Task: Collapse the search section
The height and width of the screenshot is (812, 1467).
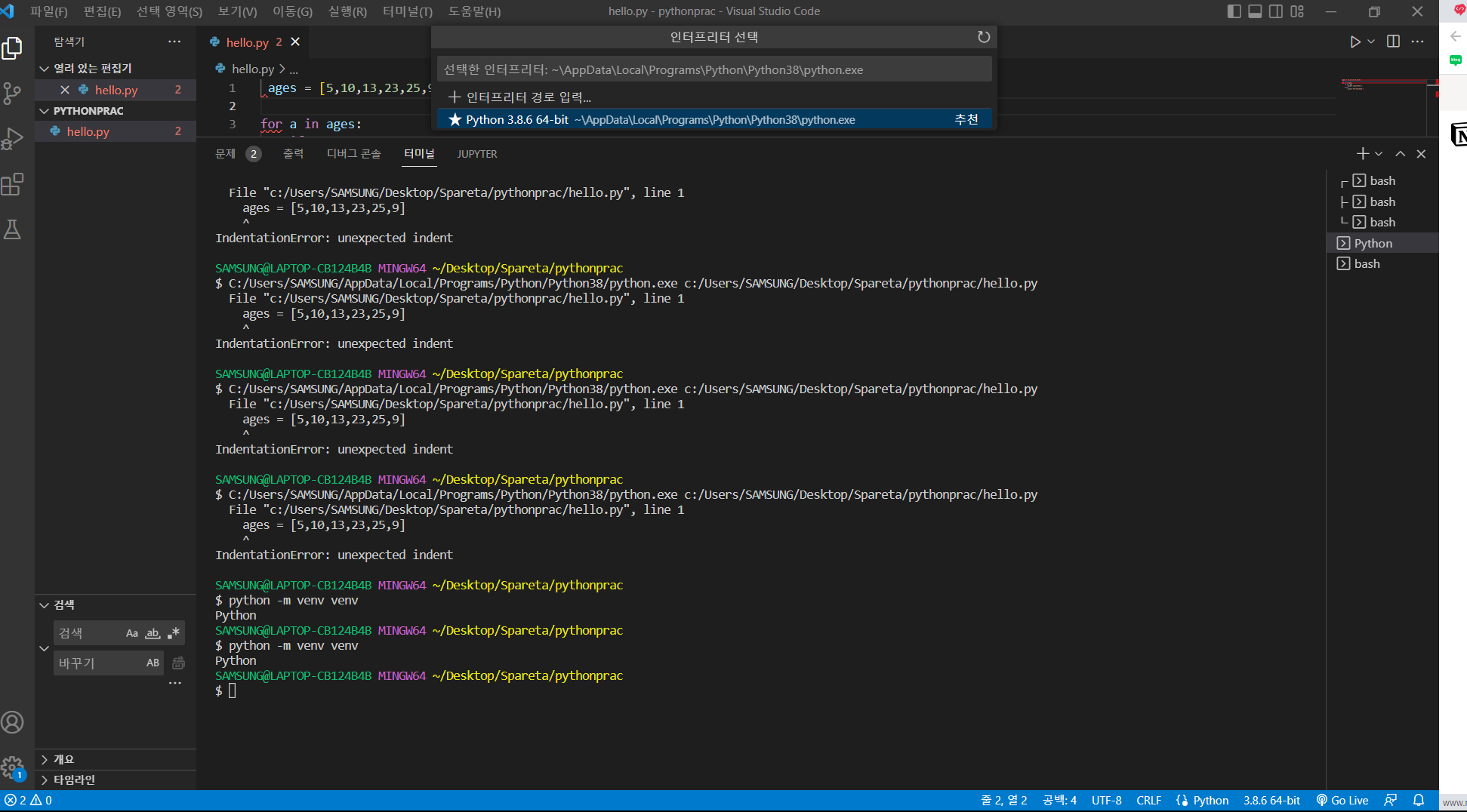Action: click(x=116, y=605)
